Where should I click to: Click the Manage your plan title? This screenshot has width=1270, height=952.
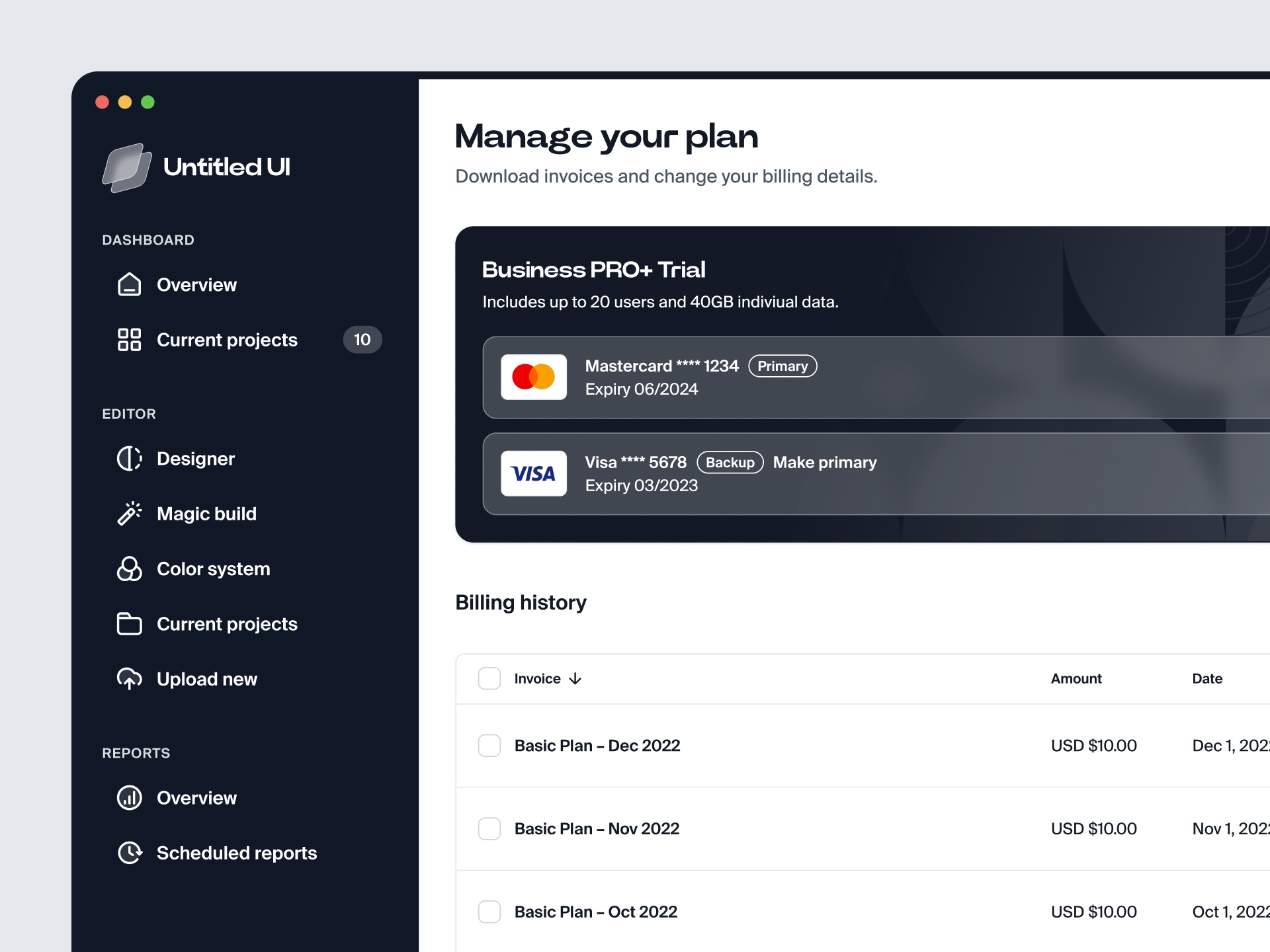click(x=607, y=137)
